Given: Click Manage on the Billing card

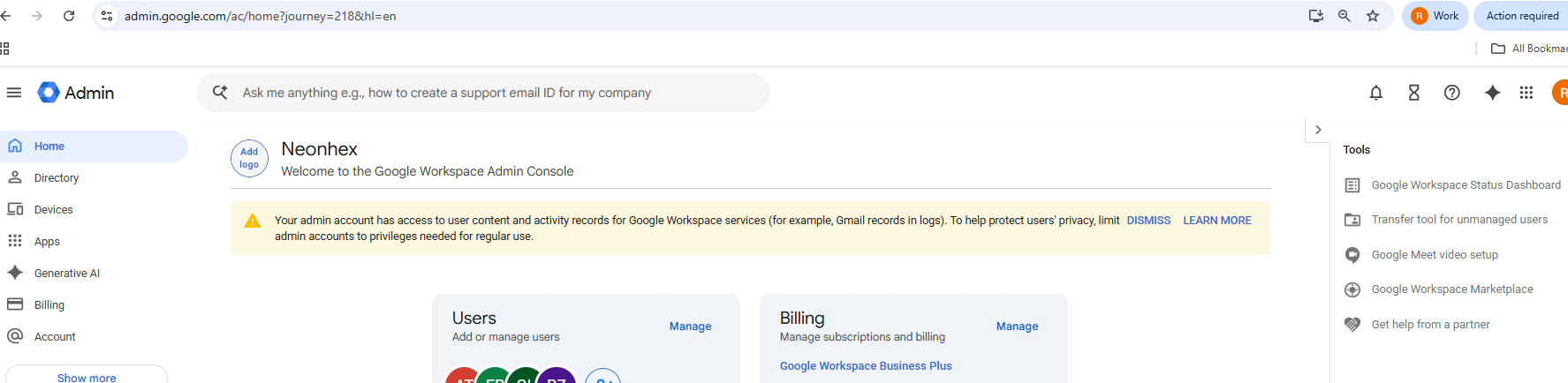Looking at the screenshot, I should click(x=1017, y=327).
